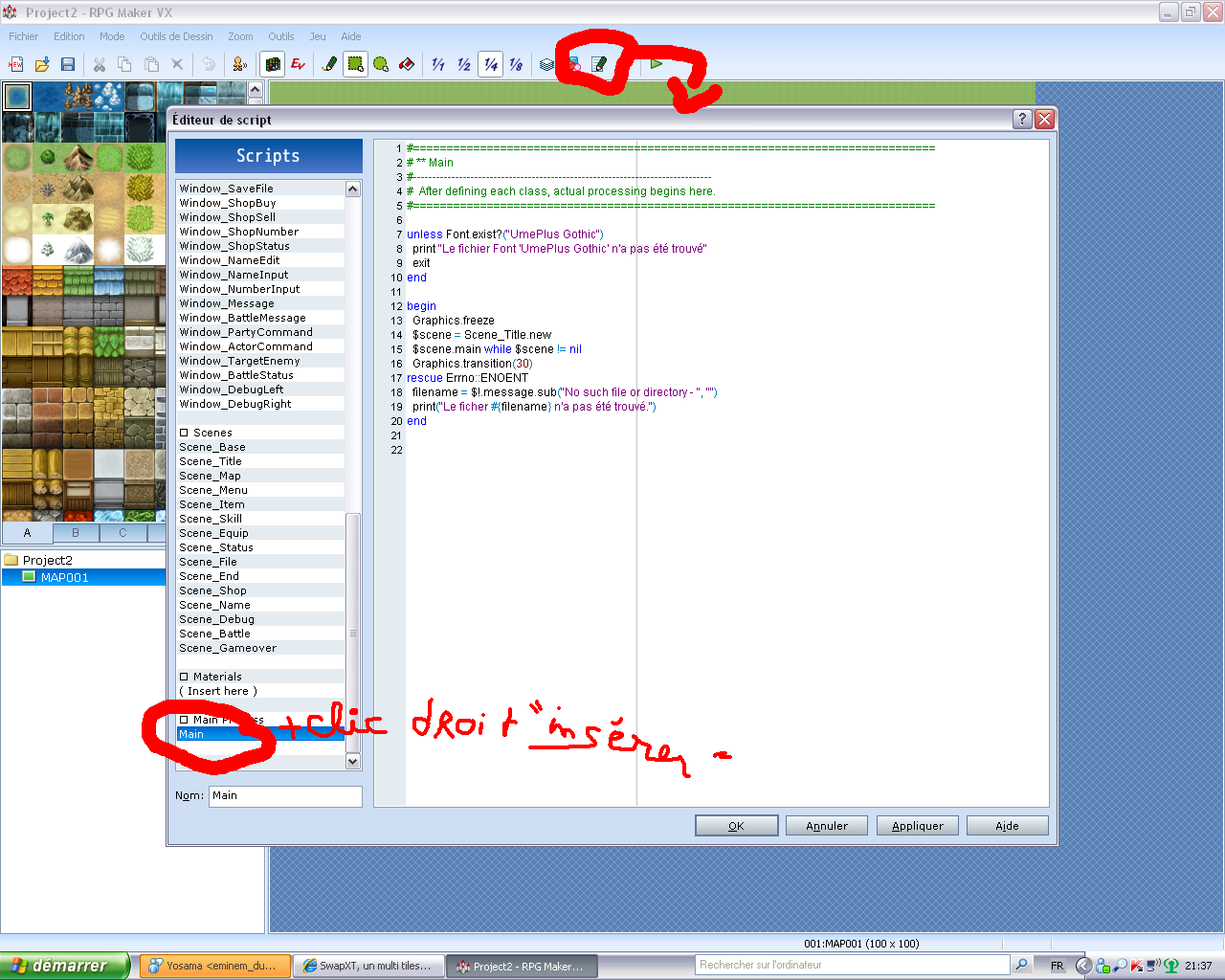
Task: Select the Rectangle drawing tool
Action: (355, 64)
